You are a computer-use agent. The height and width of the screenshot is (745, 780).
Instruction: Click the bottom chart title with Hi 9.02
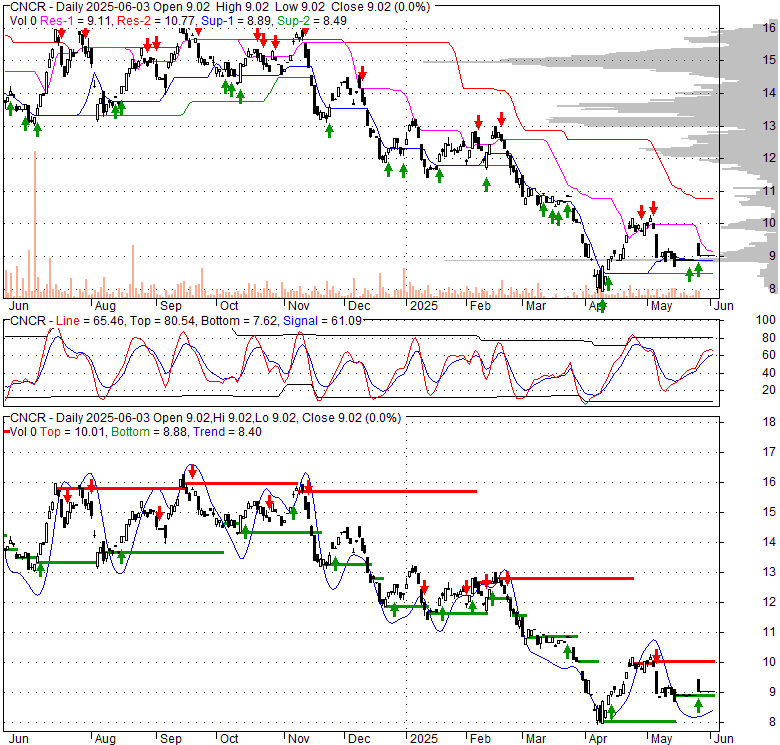coord(205,418)
